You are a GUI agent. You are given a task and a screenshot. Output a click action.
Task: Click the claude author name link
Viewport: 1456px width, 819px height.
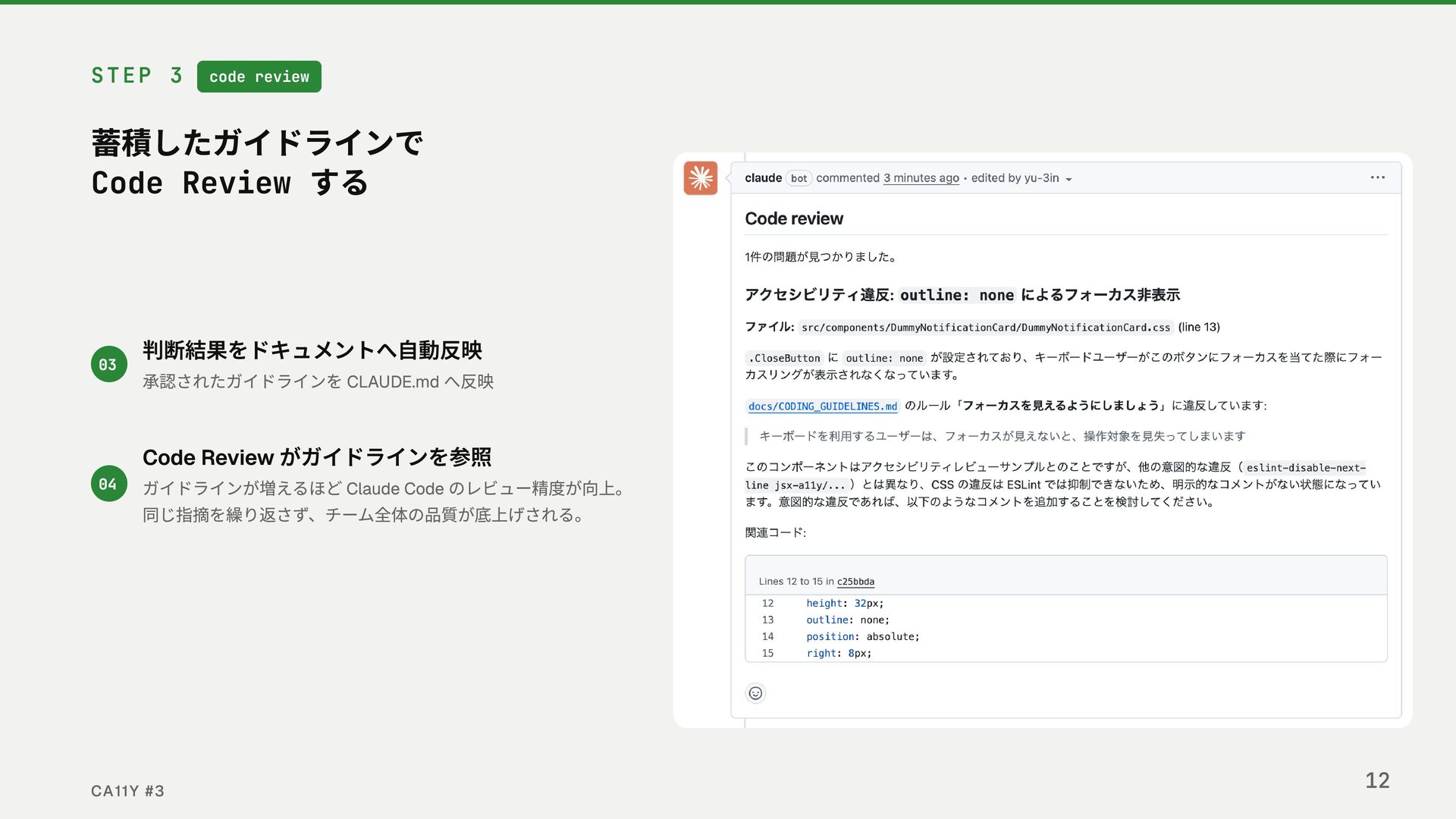[x=763, y=178]
